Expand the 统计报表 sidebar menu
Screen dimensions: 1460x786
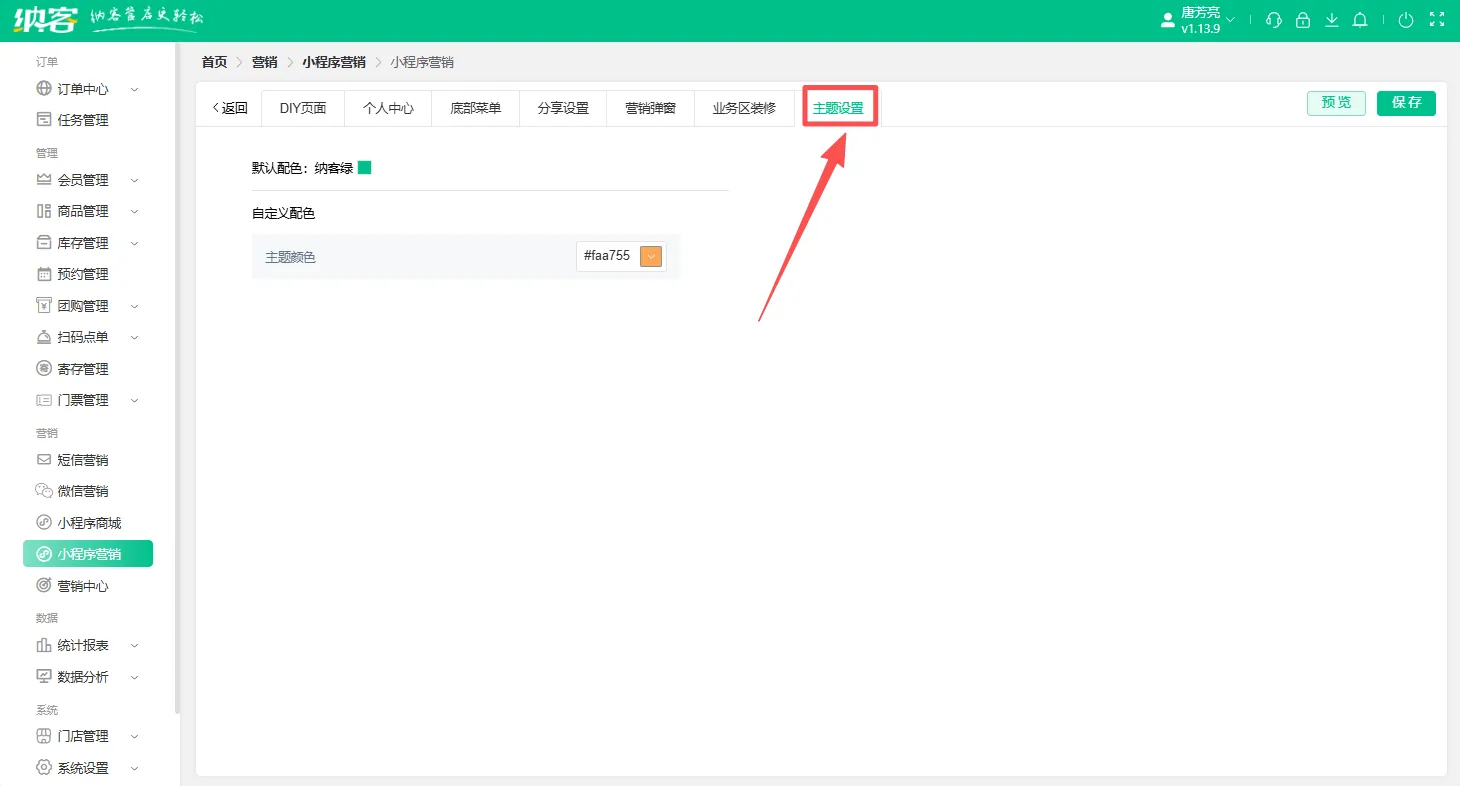[87, 645]
